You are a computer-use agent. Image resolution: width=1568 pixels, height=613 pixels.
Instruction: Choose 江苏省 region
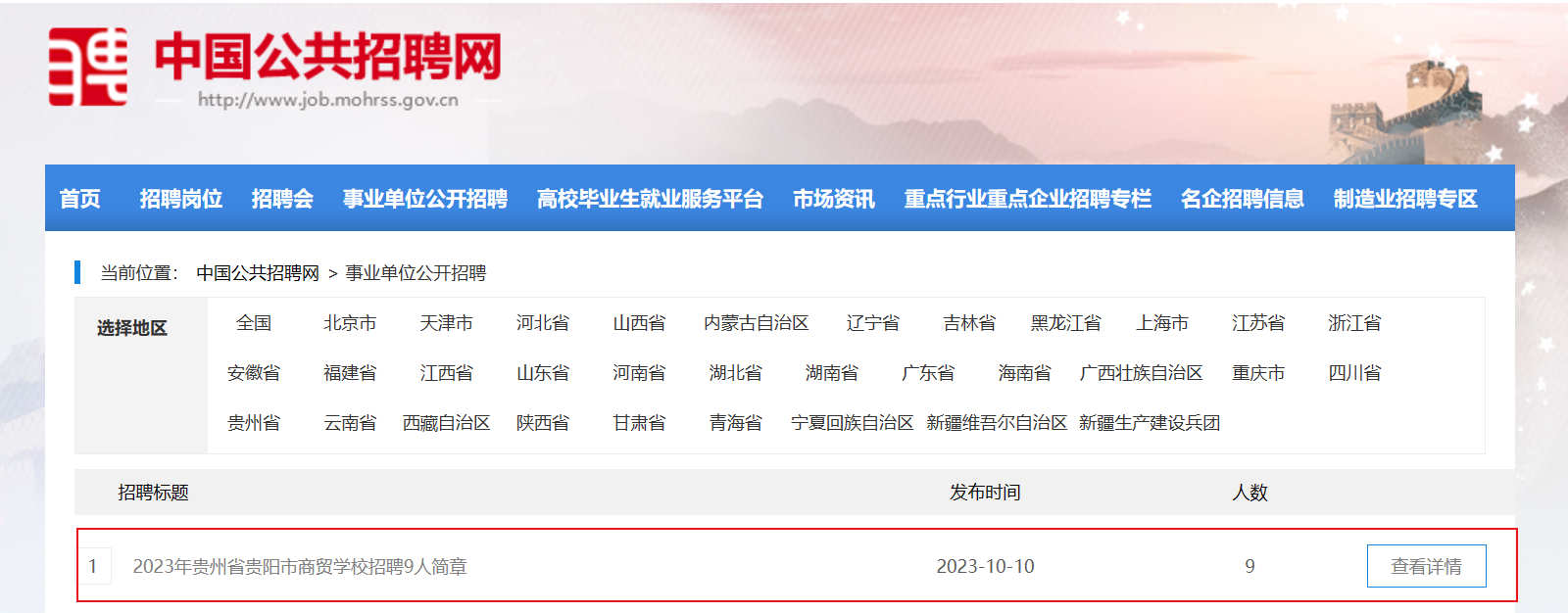coord(1258,323)
